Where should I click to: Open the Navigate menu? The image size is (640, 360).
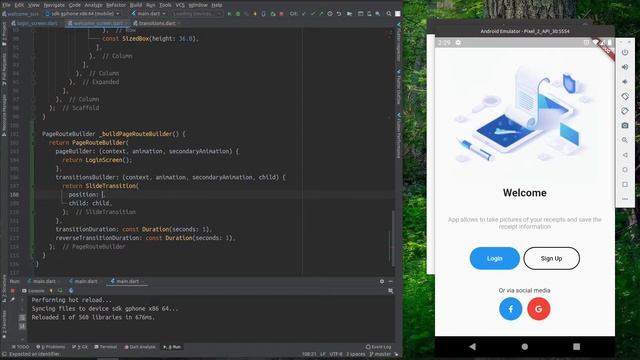tap(54, 5)
